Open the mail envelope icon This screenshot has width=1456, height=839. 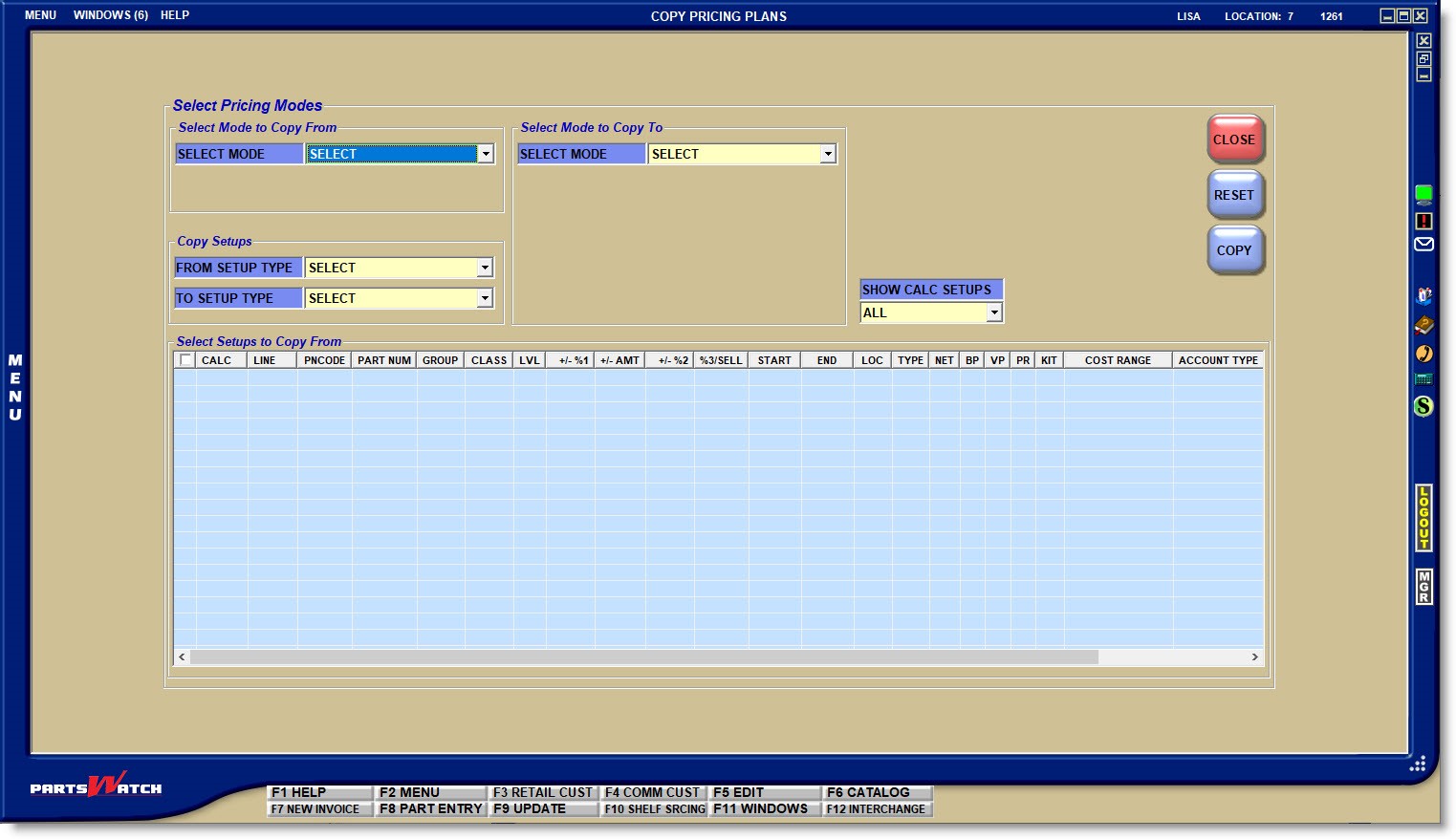[1423, 244]
